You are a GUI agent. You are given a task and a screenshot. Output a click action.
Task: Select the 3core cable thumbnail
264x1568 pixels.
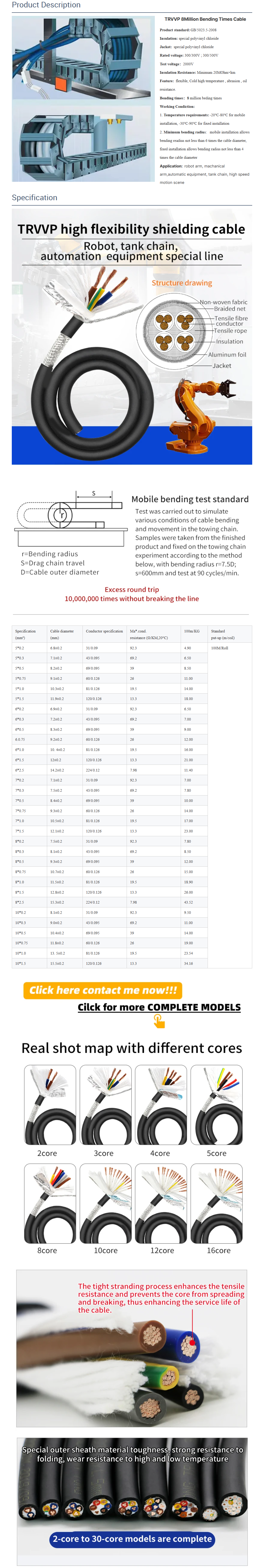106,1105
